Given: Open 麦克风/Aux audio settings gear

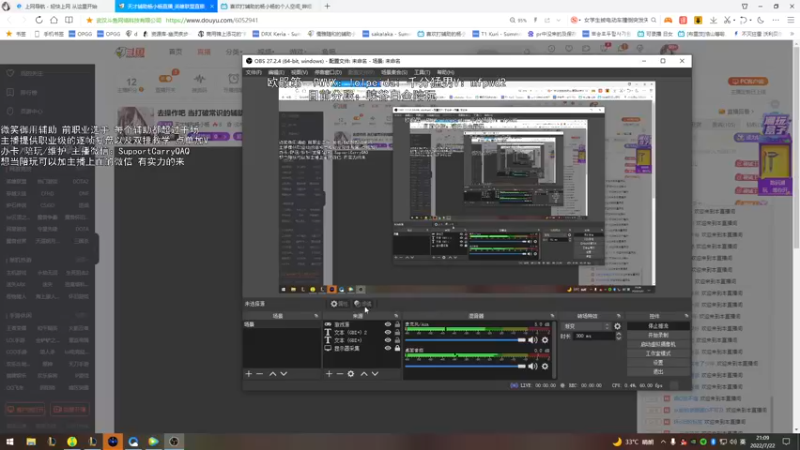Looking at the screenshot, I should (545, 340).
